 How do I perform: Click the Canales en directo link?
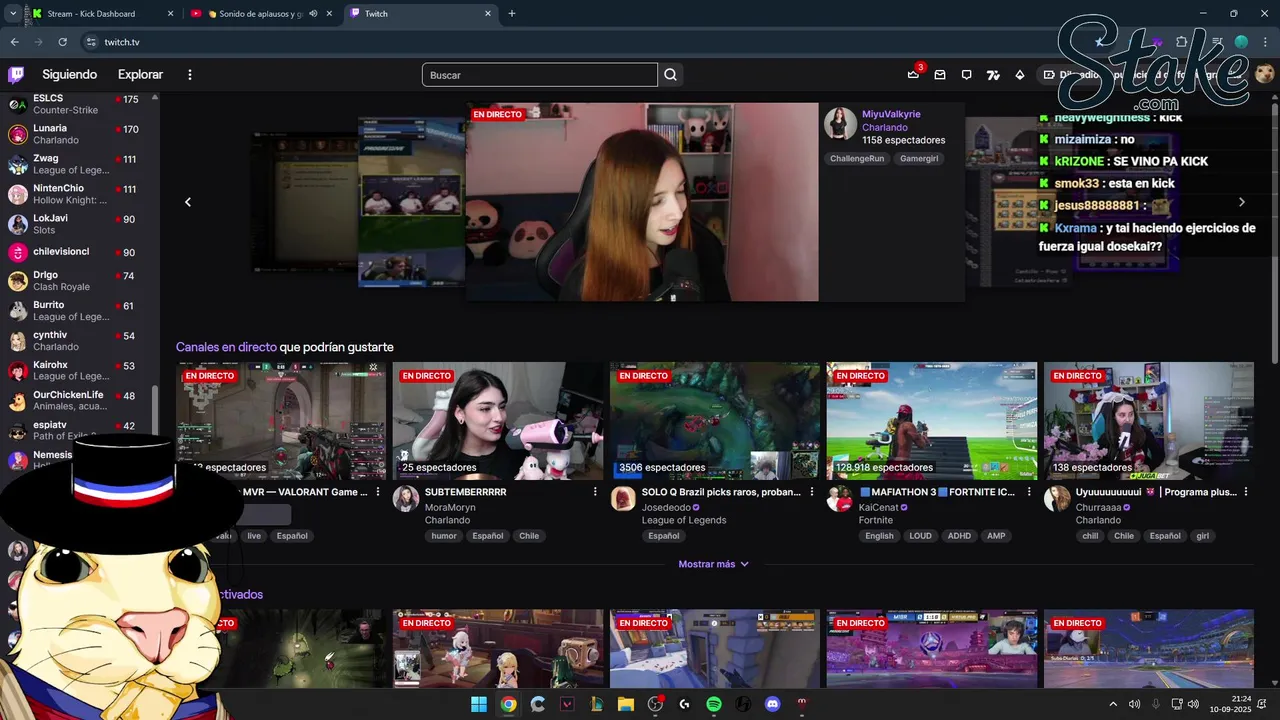coord(226,347)
